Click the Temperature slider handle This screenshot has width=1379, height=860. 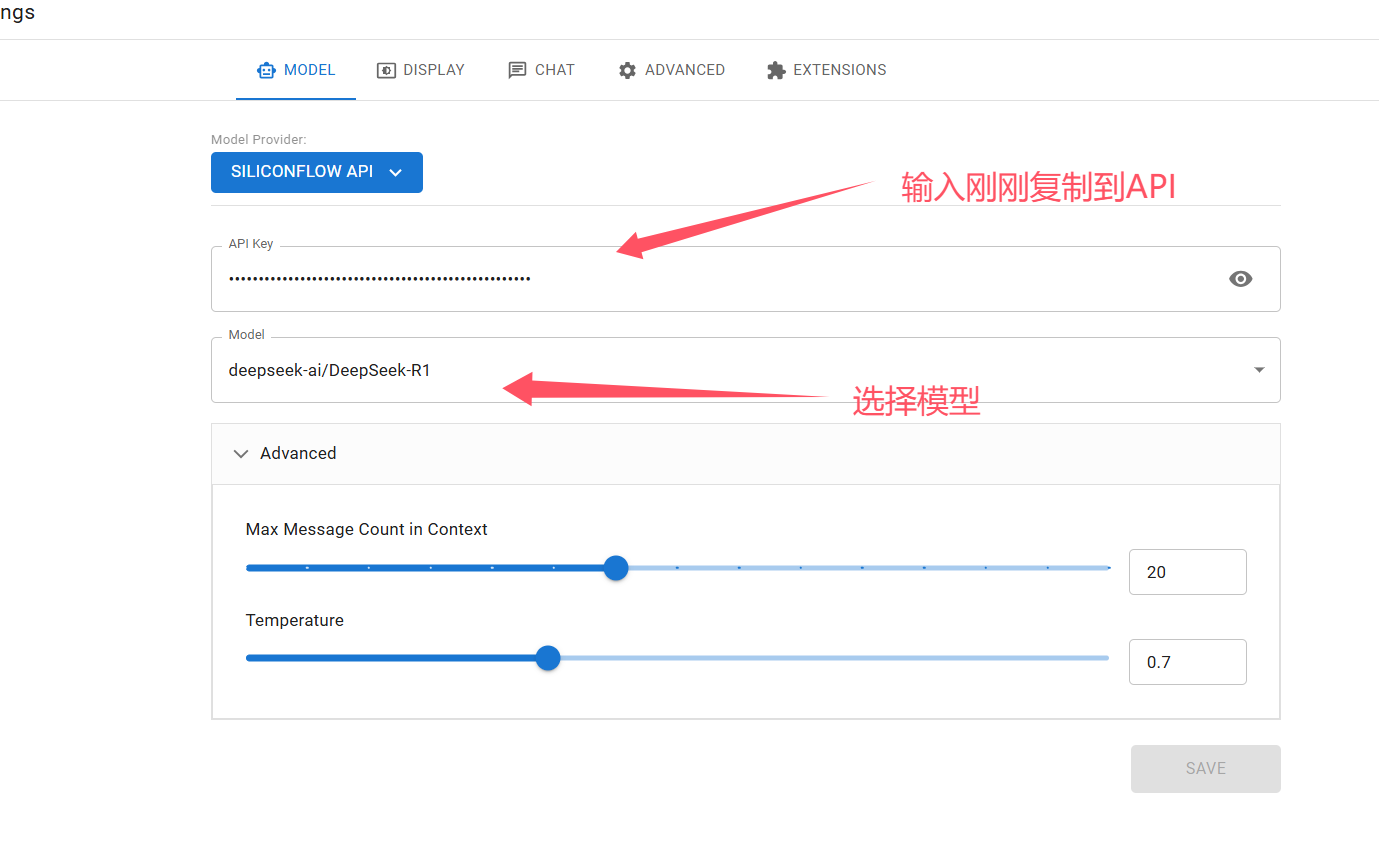pos(547,658)
